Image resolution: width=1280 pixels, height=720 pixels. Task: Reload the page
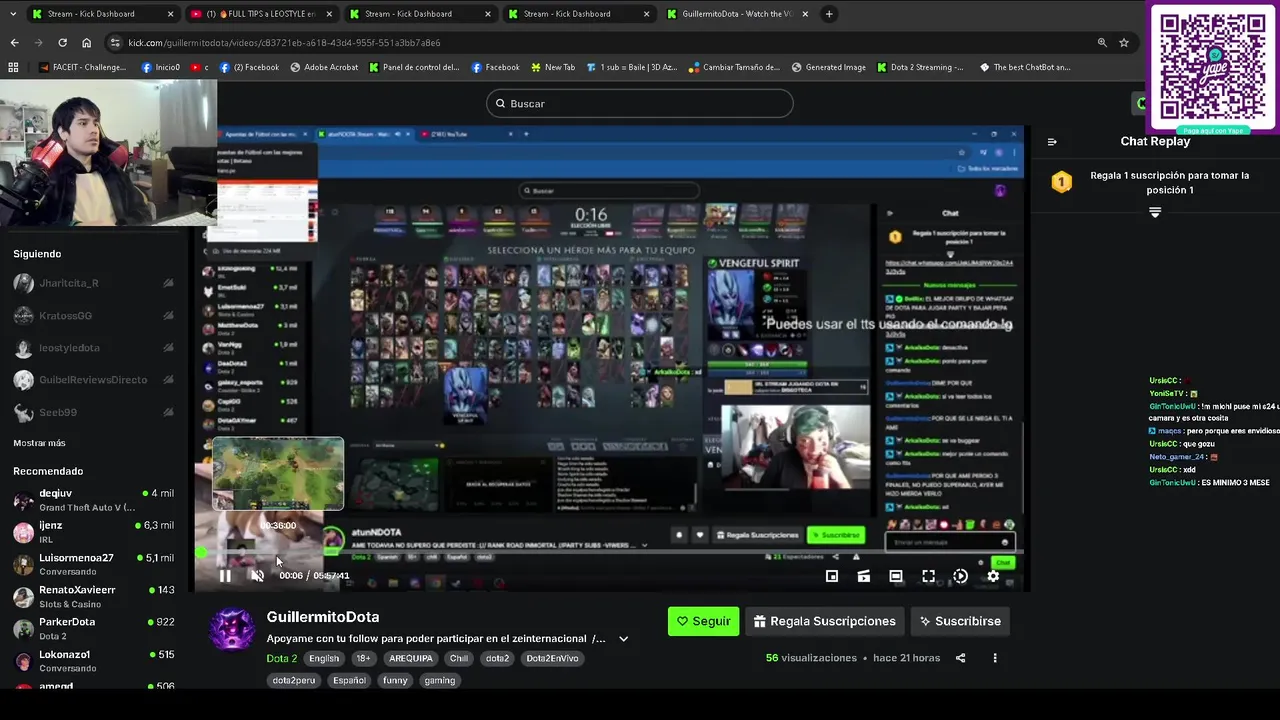coord(62,43)
